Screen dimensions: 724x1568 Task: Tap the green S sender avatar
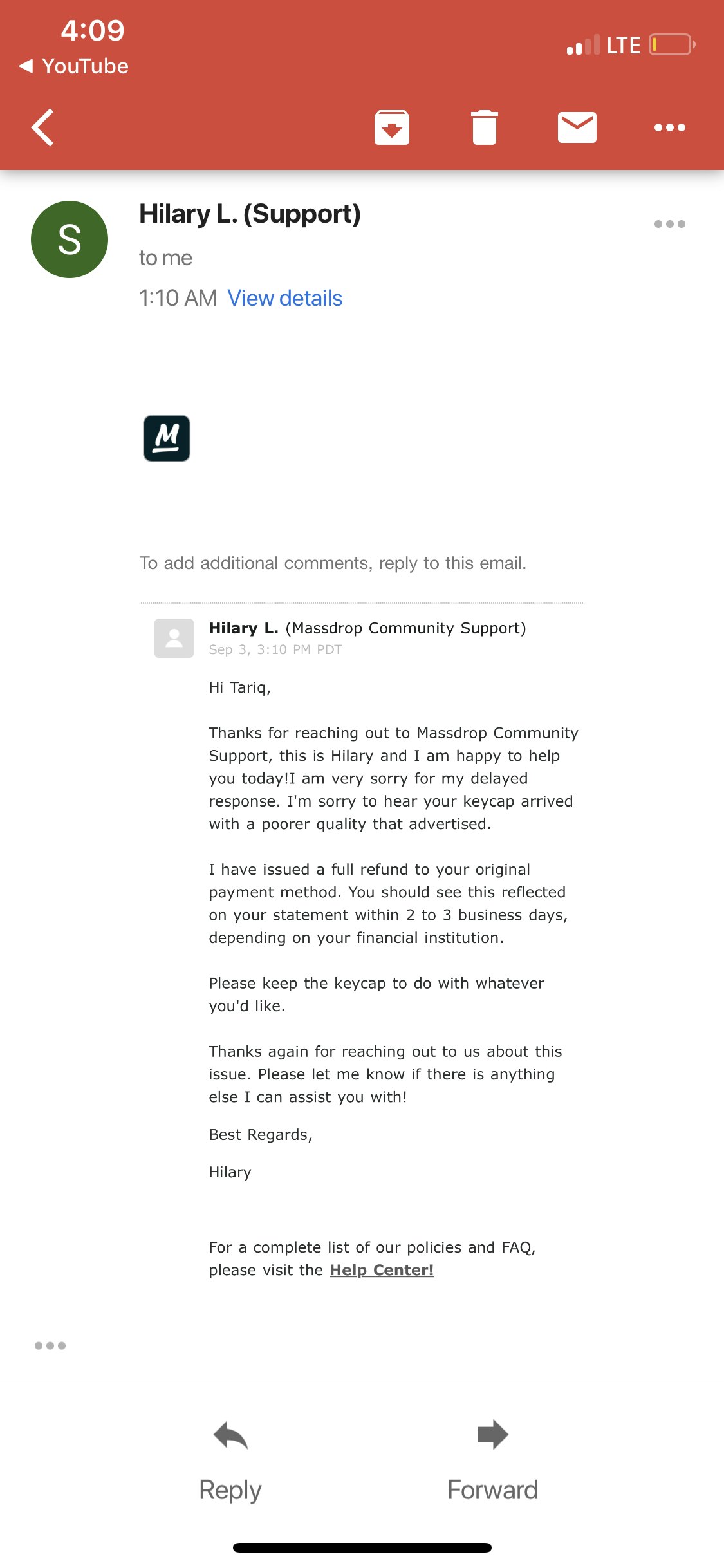70,239
